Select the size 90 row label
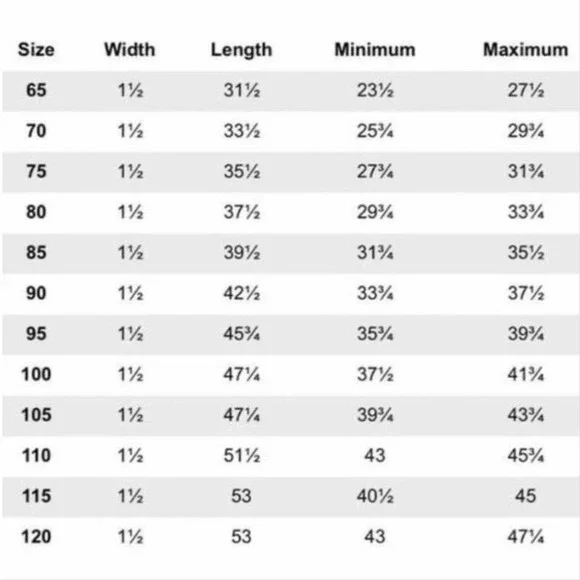The height and width of the screenshot is (580, 580). (36, 293)
